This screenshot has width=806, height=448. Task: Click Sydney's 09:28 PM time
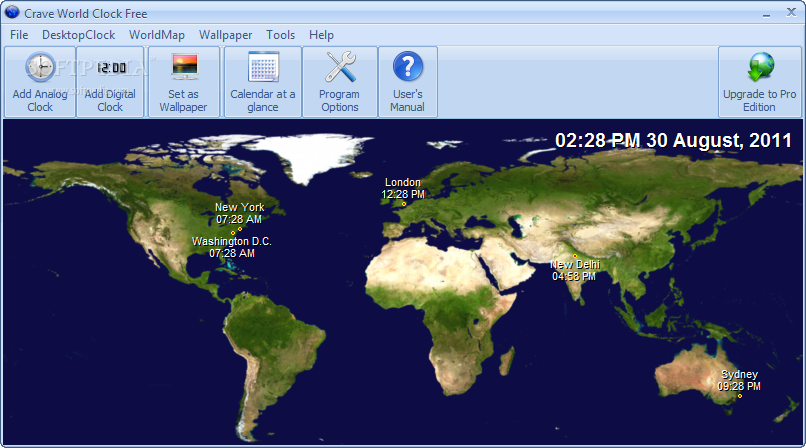point(739,386)
